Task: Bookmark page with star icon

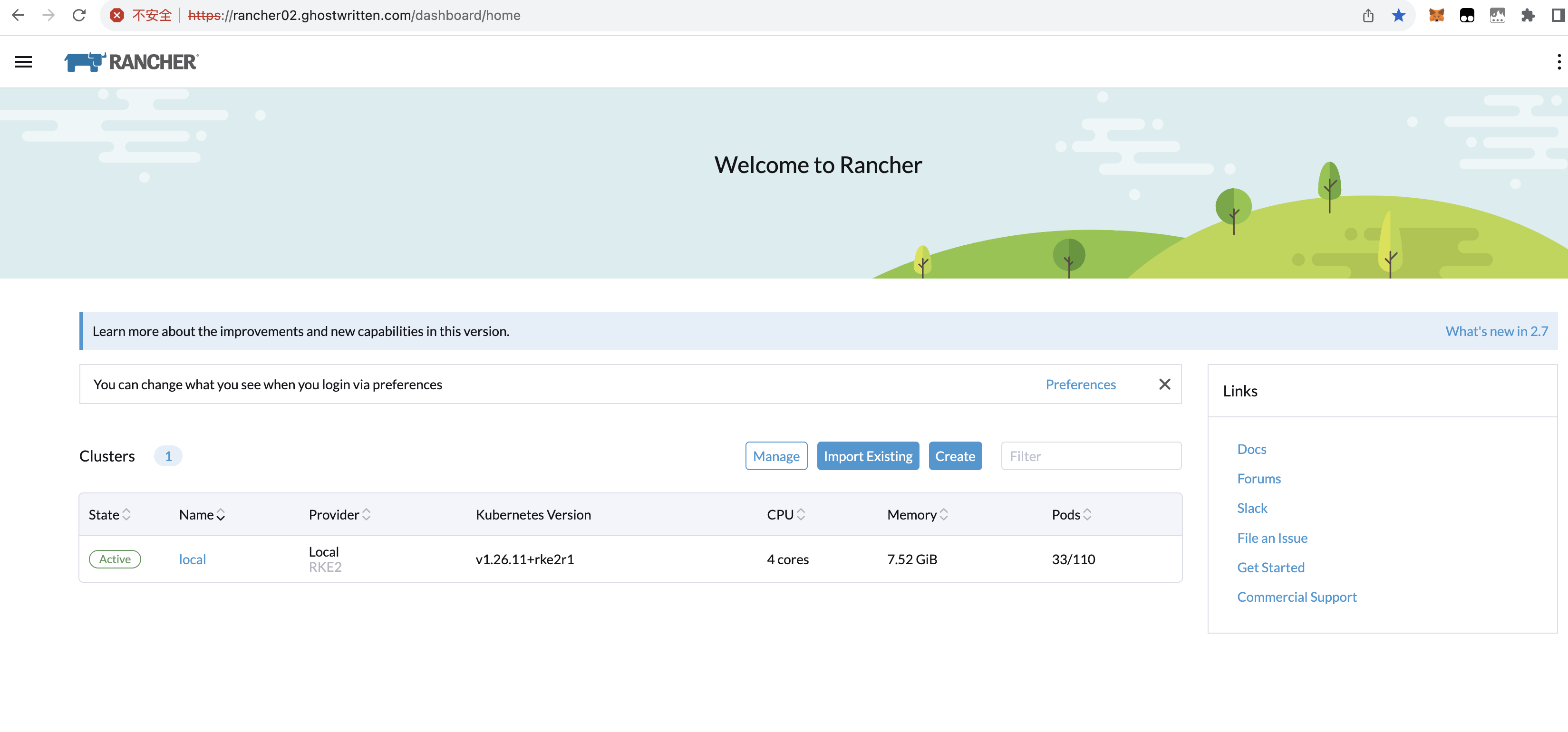Action: [1398, 15]
